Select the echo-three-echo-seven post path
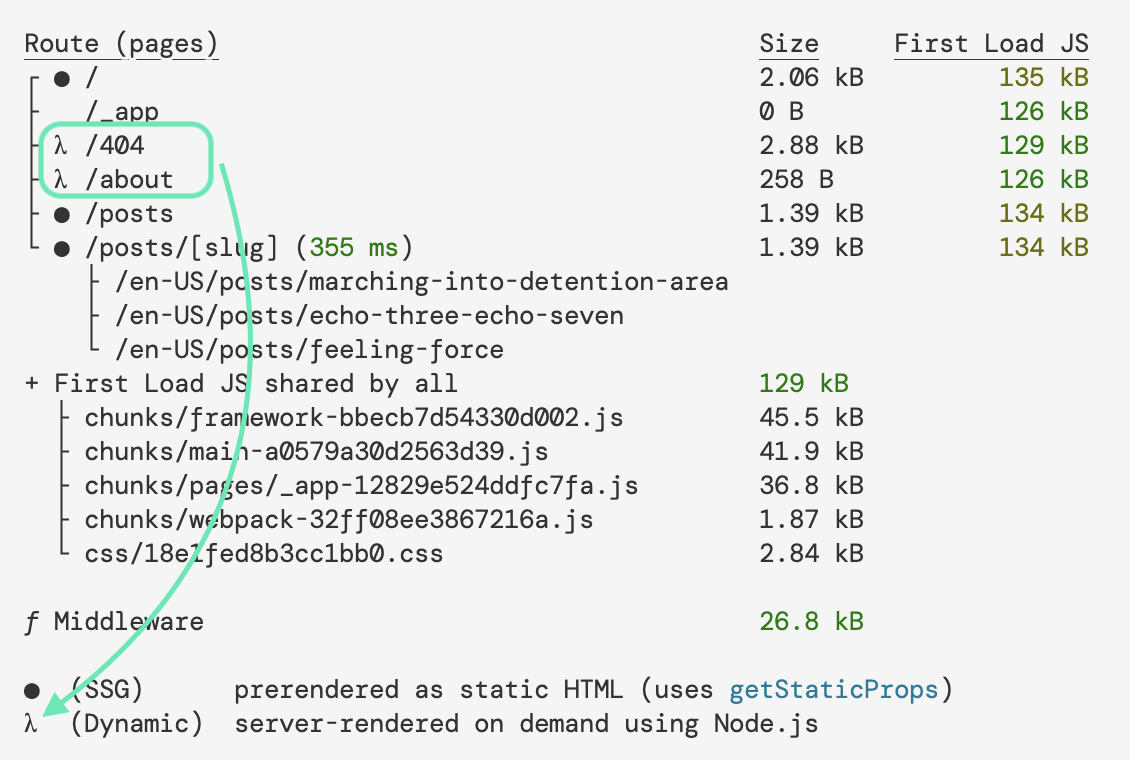The width and height of the screenshot is (1130, 760). pyautogui.click(x=369, y=316)
